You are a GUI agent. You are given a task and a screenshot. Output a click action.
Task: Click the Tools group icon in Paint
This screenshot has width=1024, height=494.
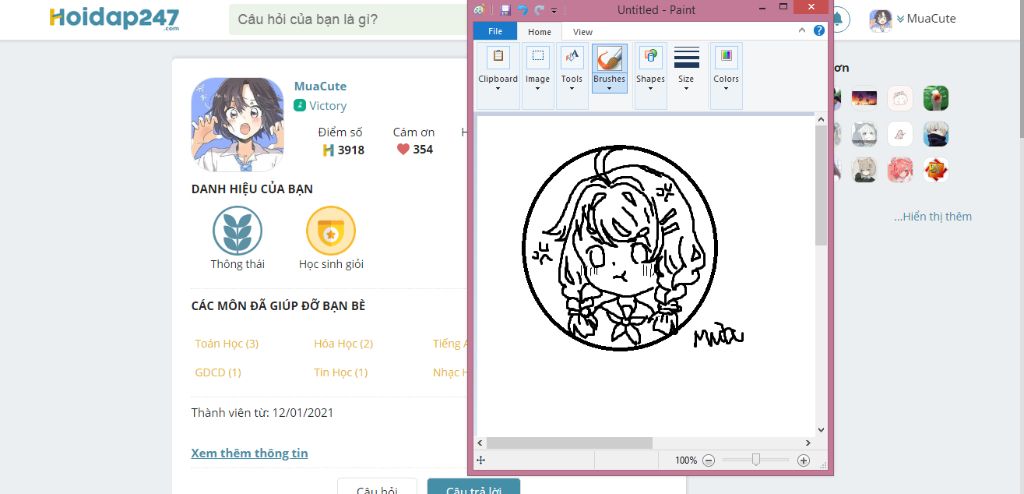pyautogui.click(x=572, y=57)
